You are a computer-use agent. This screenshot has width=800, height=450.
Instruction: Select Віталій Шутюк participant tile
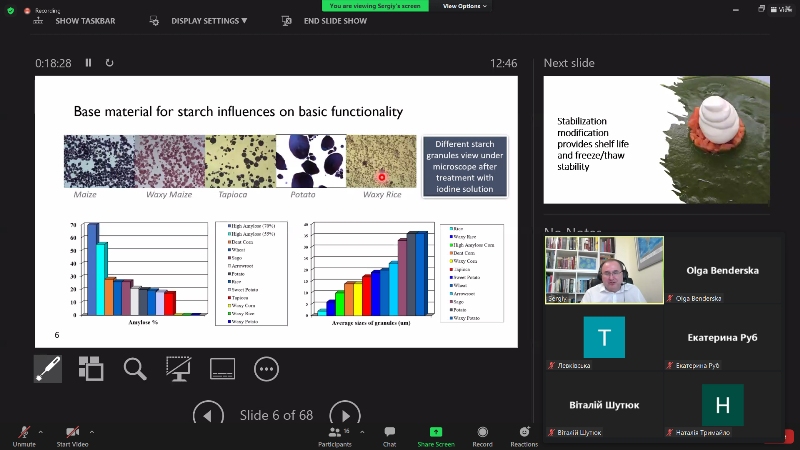[604, 405]
